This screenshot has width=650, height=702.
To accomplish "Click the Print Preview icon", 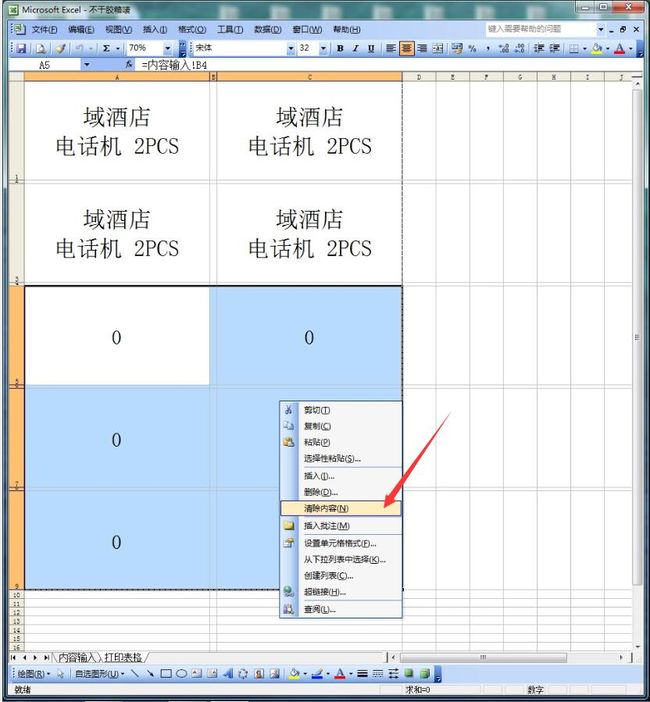I will click(41, 48).
